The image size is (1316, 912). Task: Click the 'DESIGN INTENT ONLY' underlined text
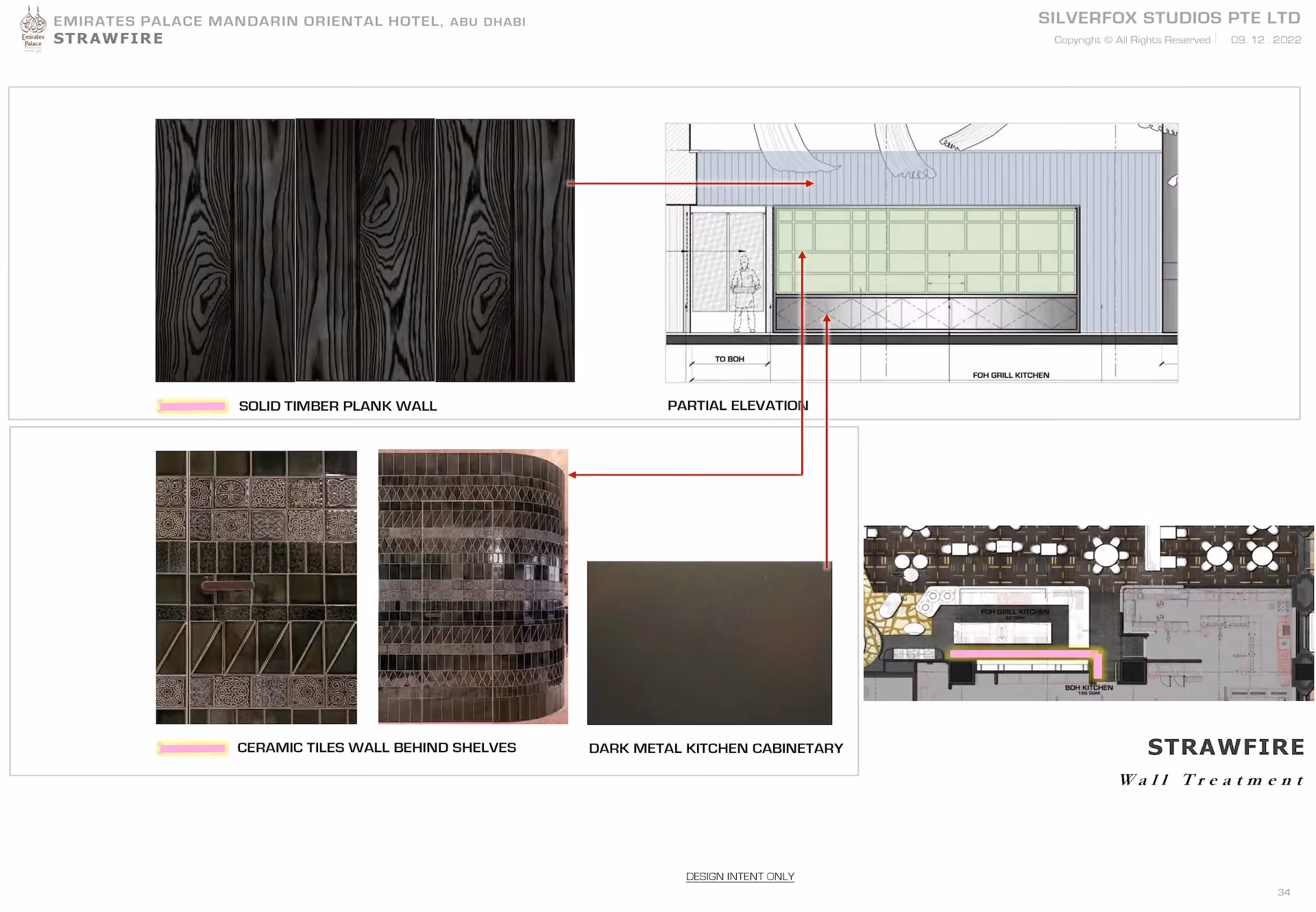(x=740, y=876)
